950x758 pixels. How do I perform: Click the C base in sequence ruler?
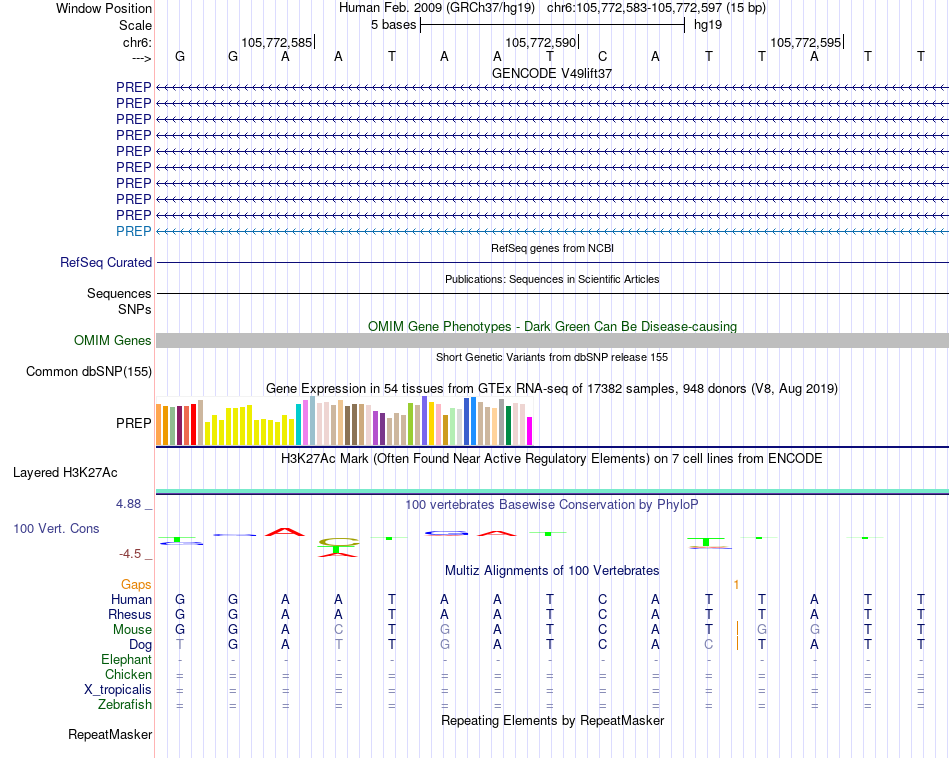602,56
